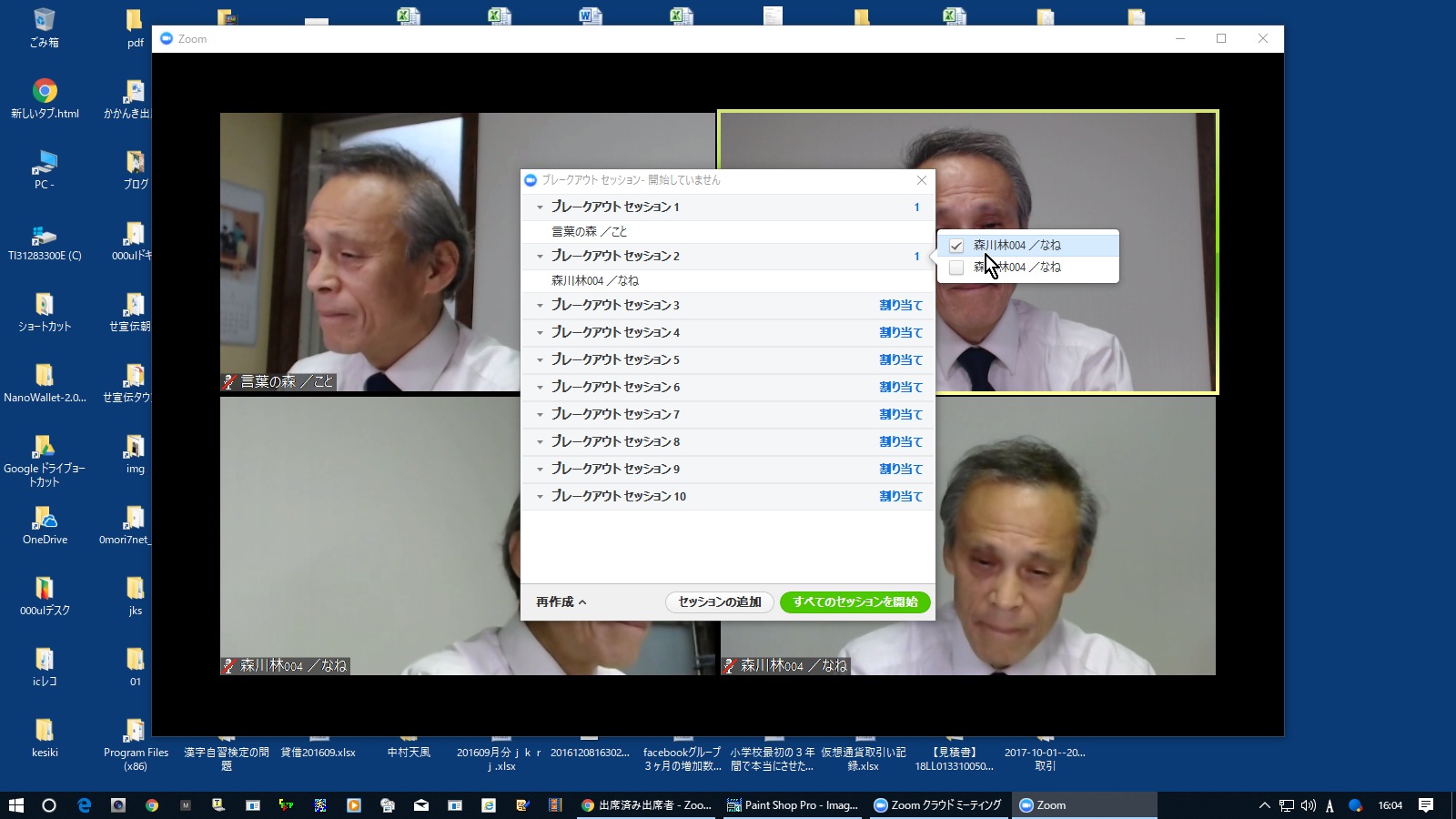Launch Edge from taskbar
Screen dimensions: 1456x819
point(84,805)
